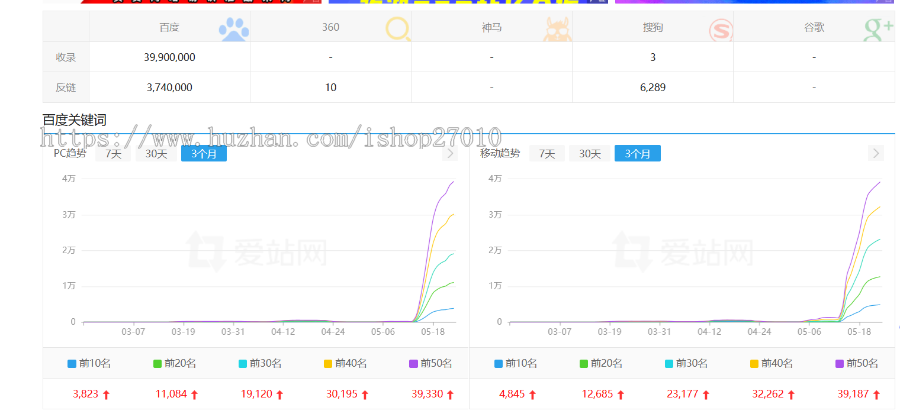Click the 搜狗 column header
Viewport: 900px width, 417px height.
(653, 27)
